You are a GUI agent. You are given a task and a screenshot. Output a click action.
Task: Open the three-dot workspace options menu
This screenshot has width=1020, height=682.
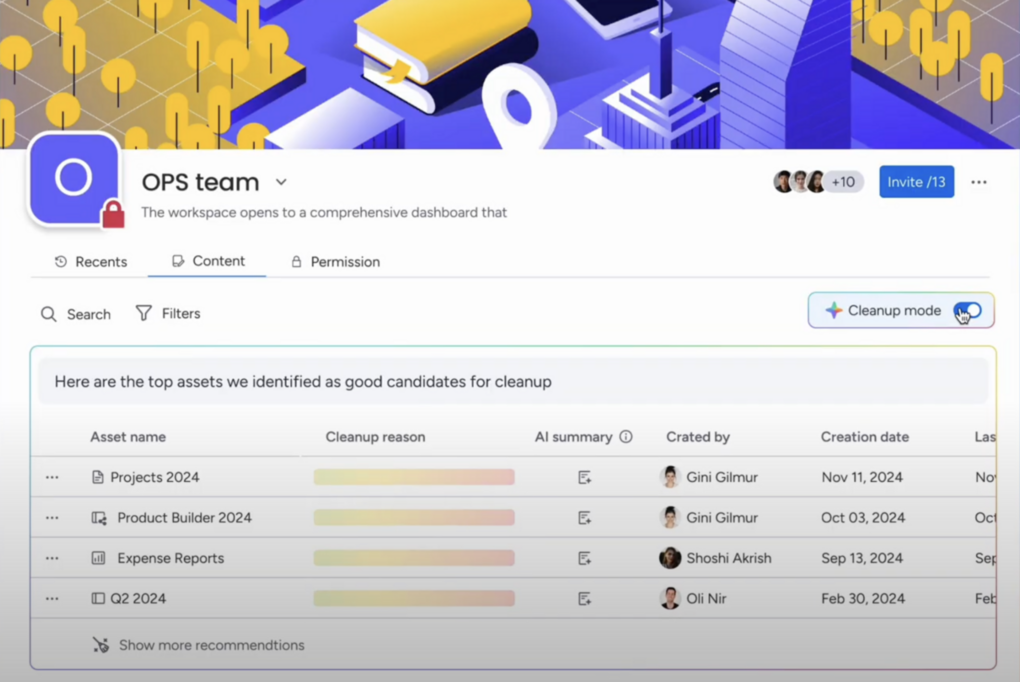(x=978, y=182)
